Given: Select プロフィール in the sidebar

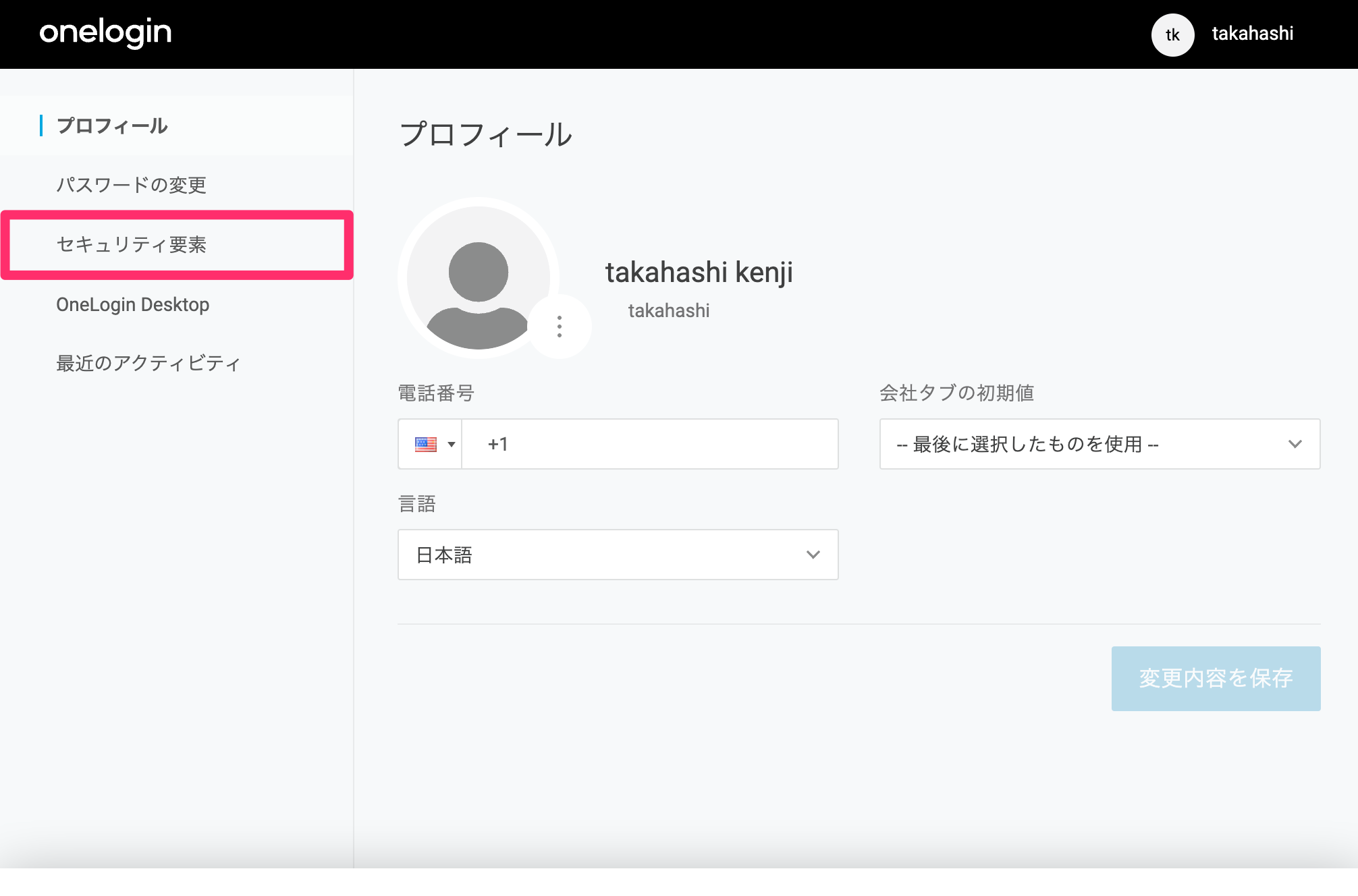Looking at the screenshot, I should (x=112, y=125).
